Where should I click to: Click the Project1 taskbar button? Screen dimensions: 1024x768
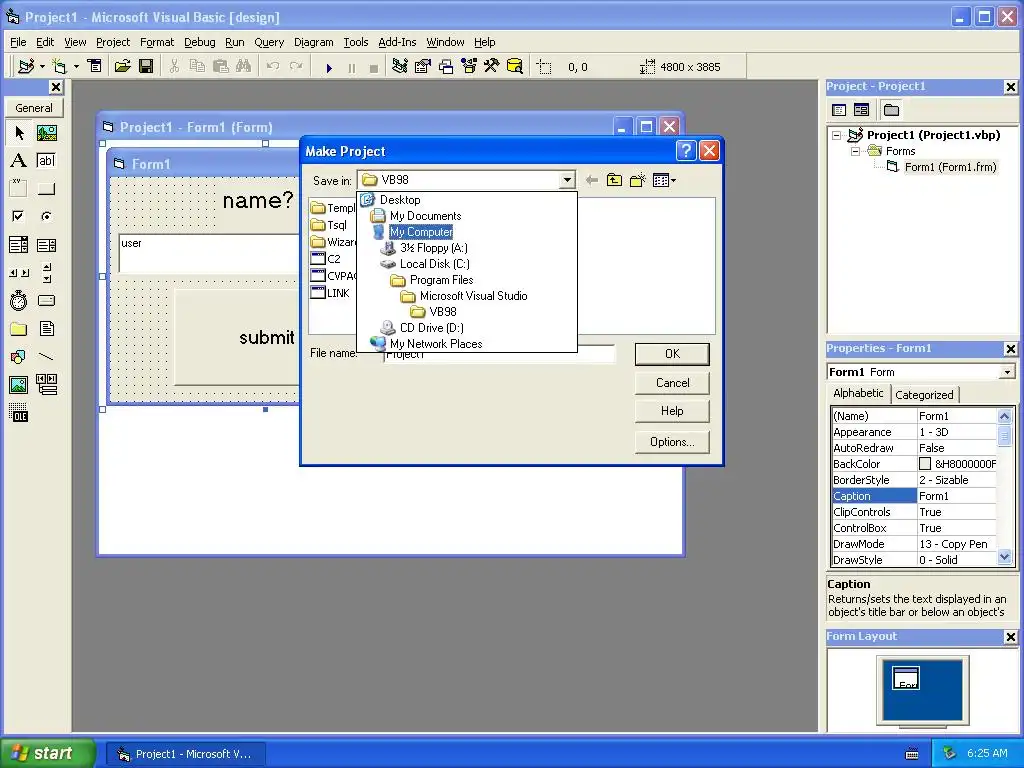(x=186, y=754)
